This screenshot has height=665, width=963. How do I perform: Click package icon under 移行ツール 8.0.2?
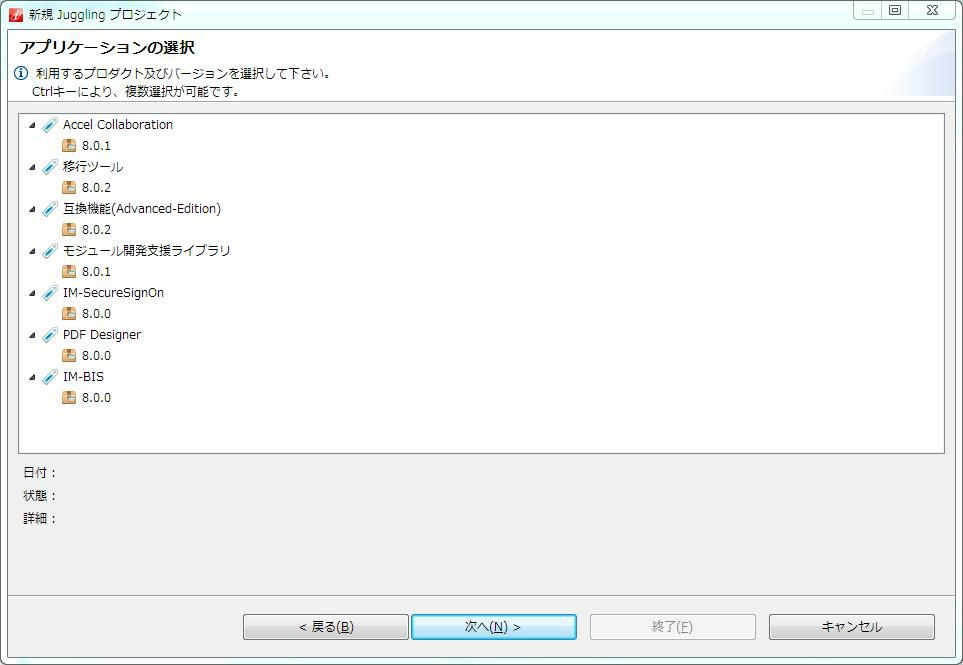pyautogui.click(x=69, y=187)
